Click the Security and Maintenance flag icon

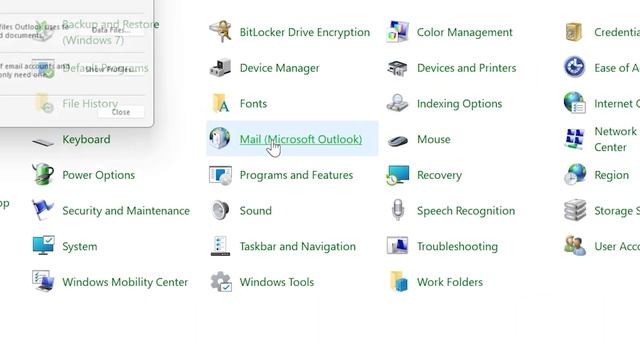point(43,210)
